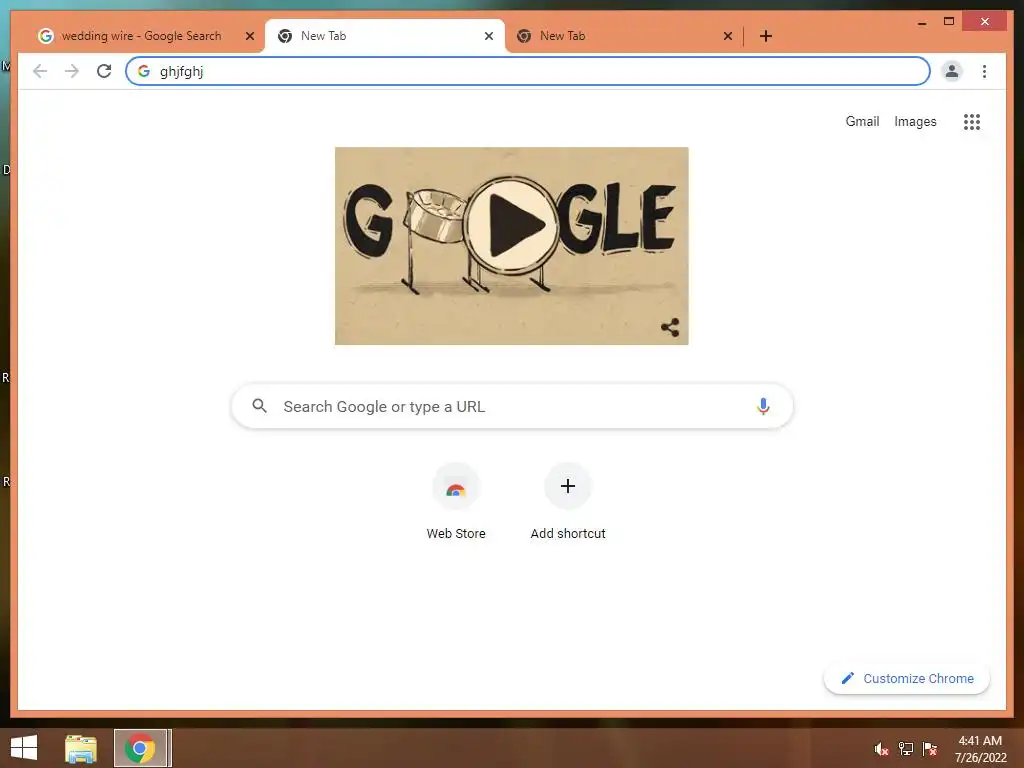This screenshot has height=768, width=1024.
Task: Start voice search with the microphone
Action: tap(763, 406)
